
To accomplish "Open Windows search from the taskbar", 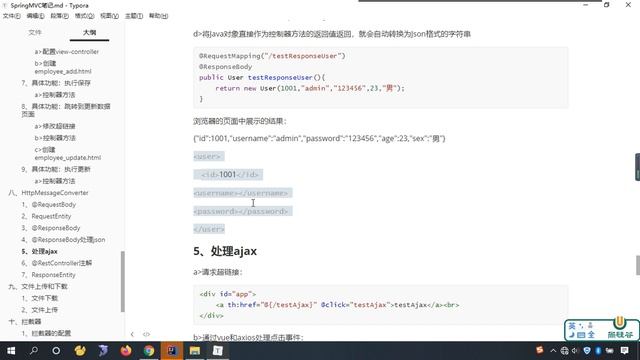I will 34,351.
